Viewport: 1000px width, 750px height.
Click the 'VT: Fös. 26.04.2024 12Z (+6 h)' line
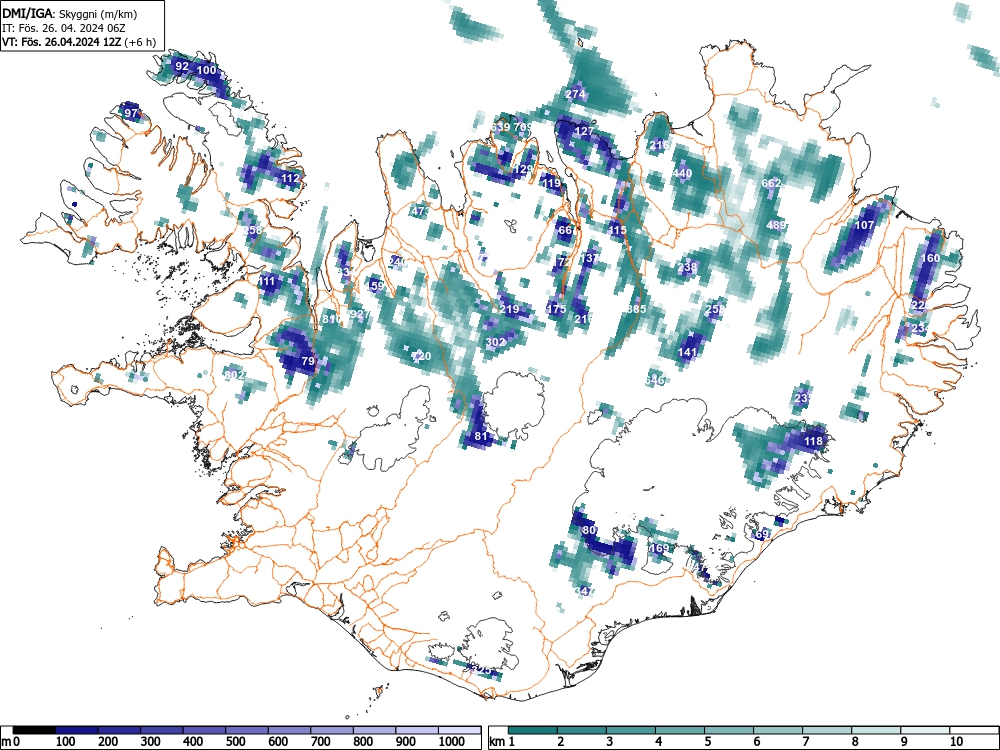click(x=79, y=42)
